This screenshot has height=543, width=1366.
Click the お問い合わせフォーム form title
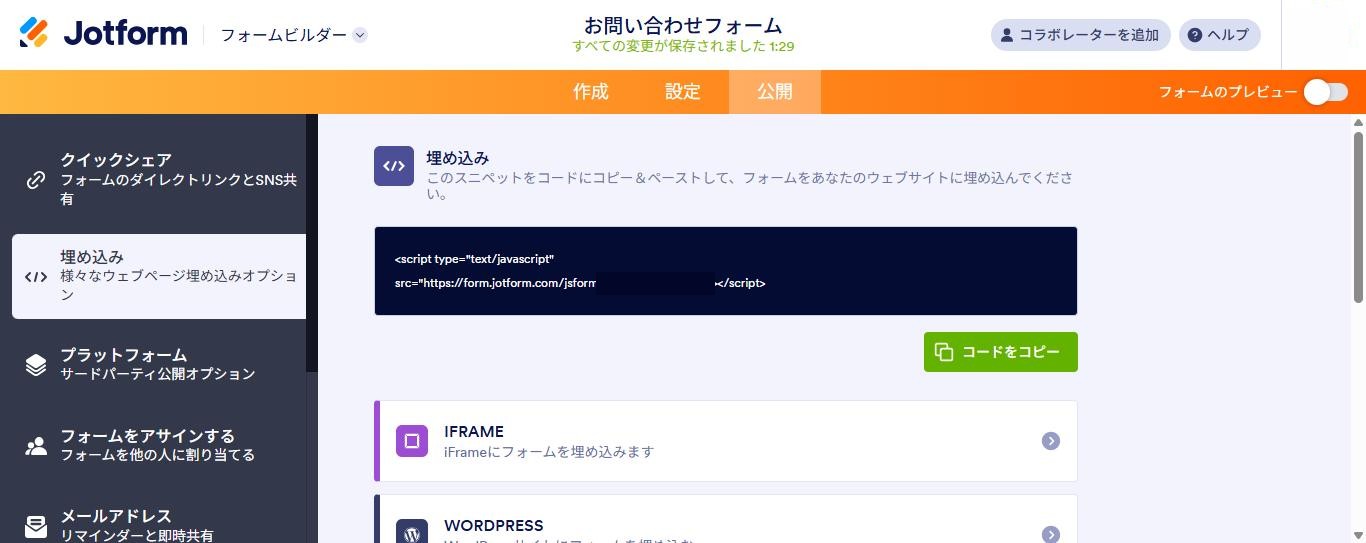(683, 25)
